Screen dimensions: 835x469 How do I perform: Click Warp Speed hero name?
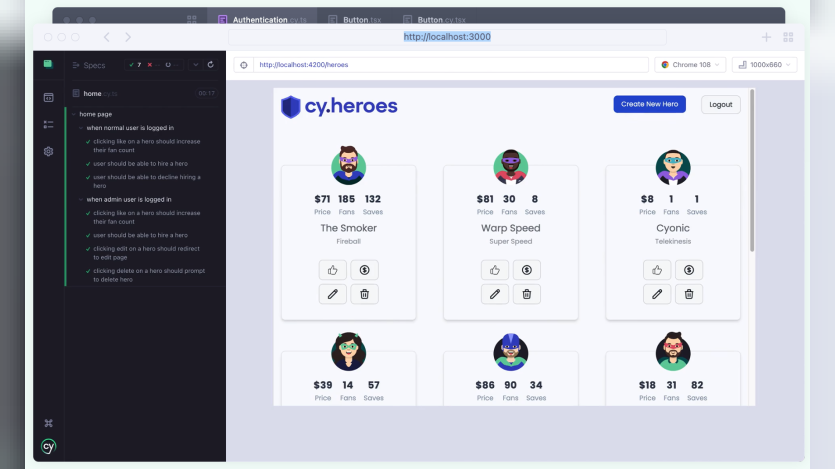point(511,228)
